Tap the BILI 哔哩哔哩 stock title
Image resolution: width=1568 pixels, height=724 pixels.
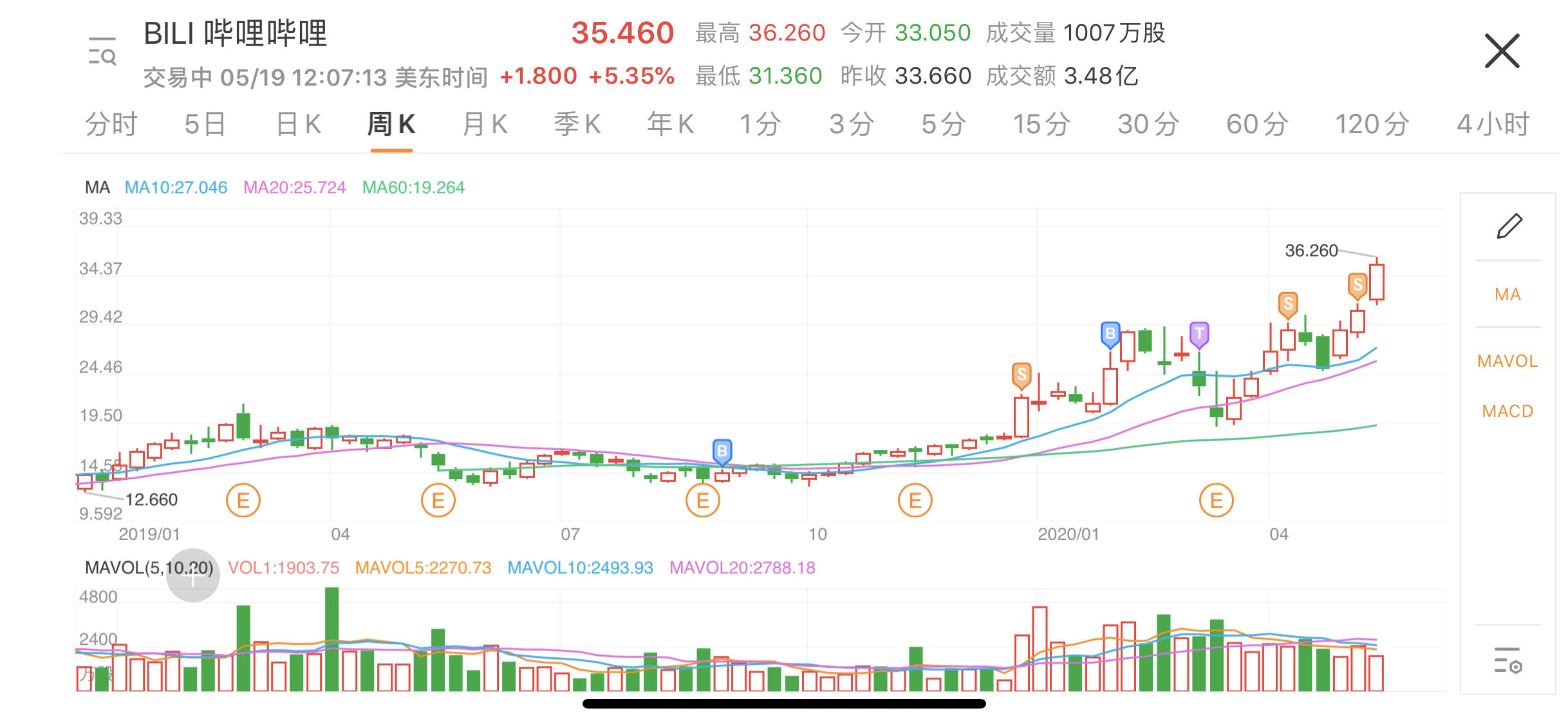236,33
